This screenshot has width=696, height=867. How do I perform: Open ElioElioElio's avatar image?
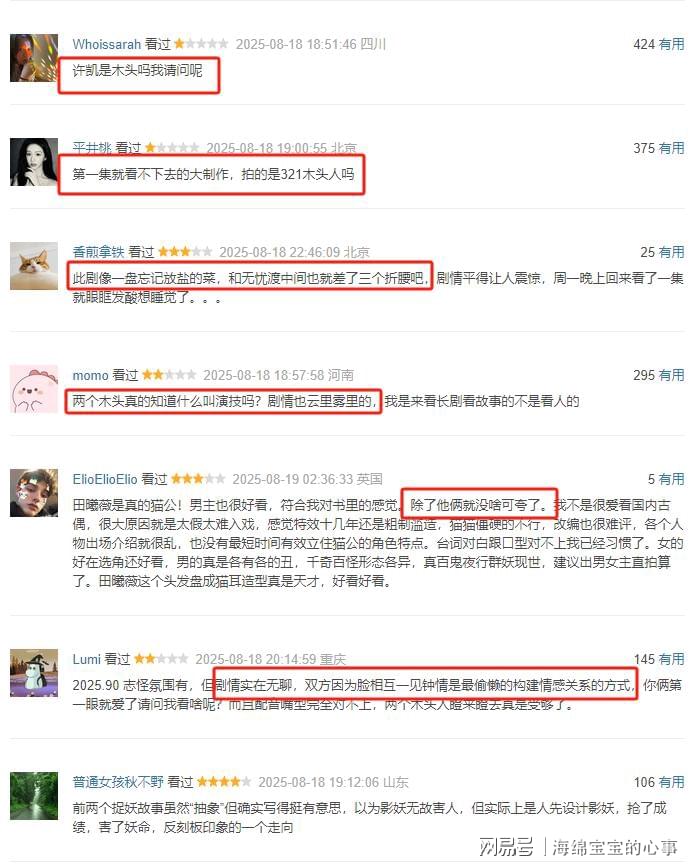click(x=34, y=493)
